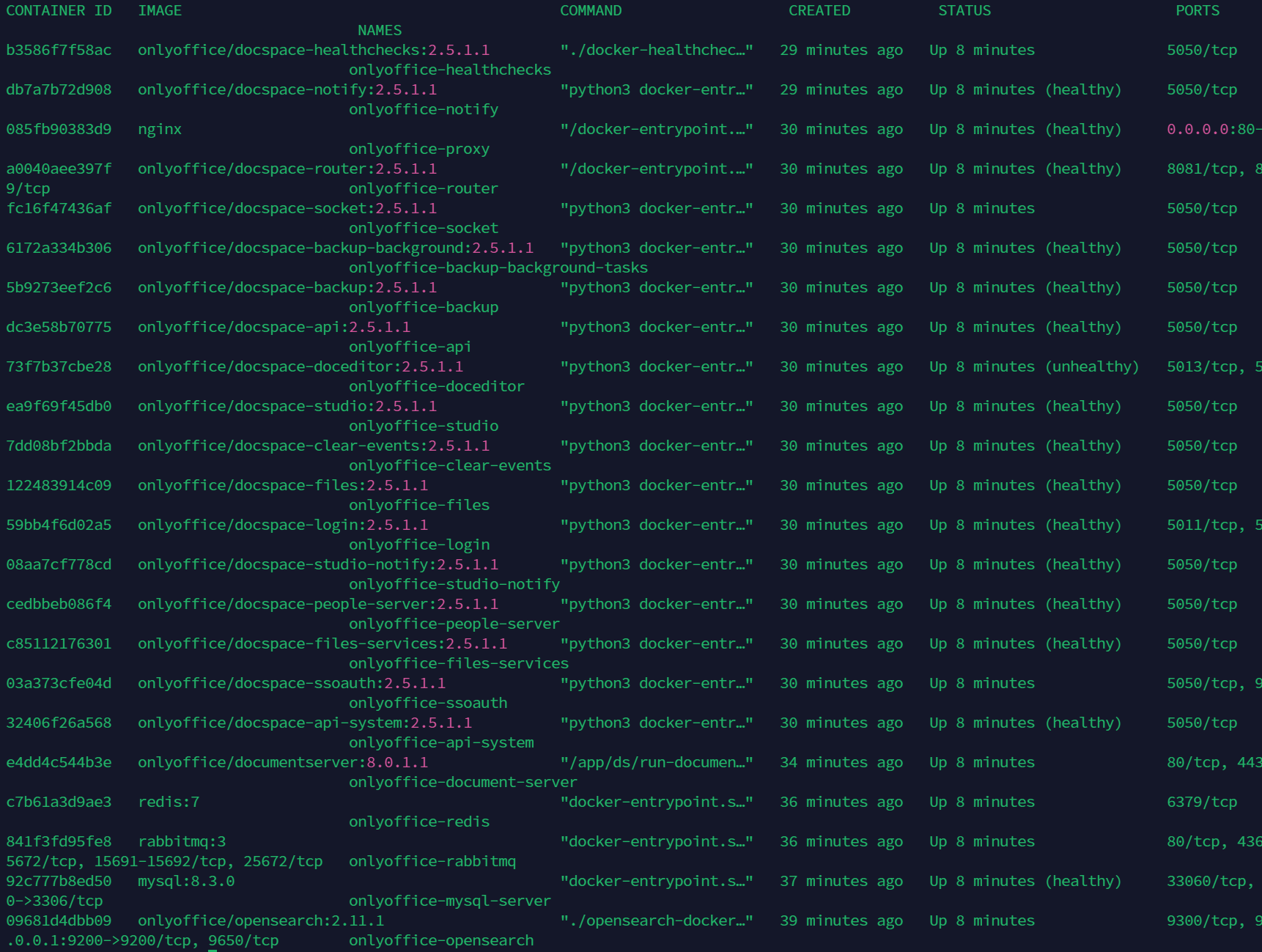
Task: Click container name onlyoffice-document-server
Action: (463, 782)
